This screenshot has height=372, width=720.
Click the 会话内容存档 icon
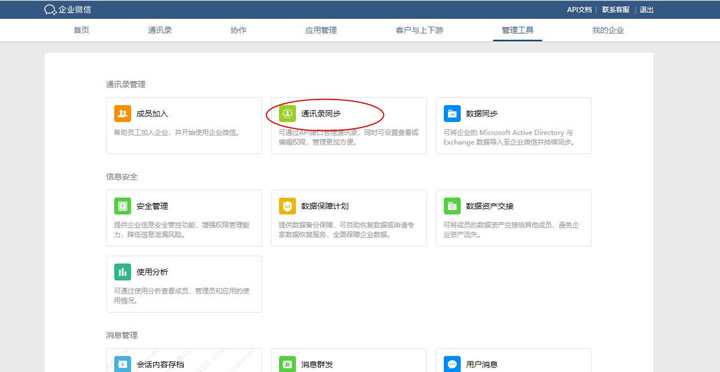tap(123, 364)
